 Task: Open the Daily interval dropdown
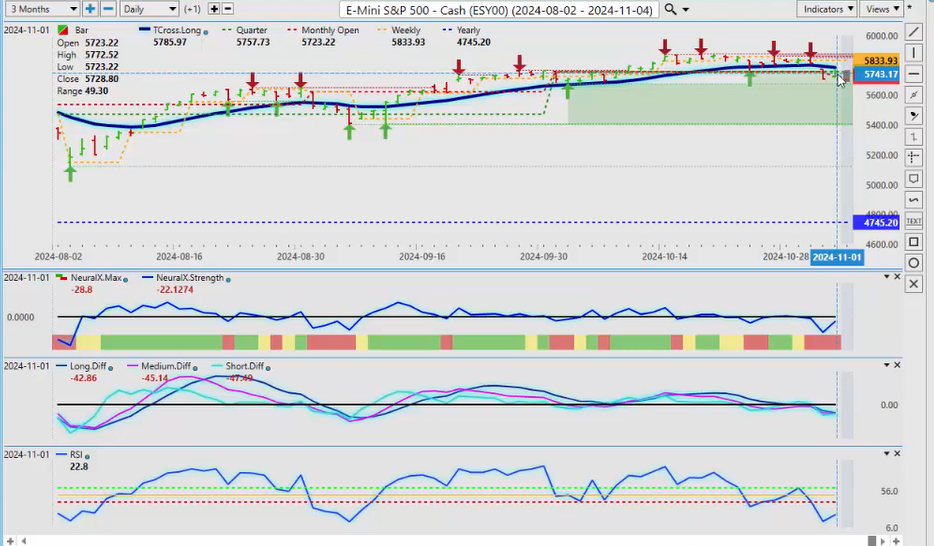click(148, 9)
